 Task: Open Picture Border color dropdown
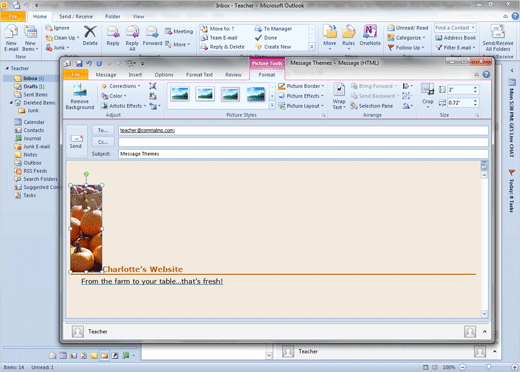(301, 86)
